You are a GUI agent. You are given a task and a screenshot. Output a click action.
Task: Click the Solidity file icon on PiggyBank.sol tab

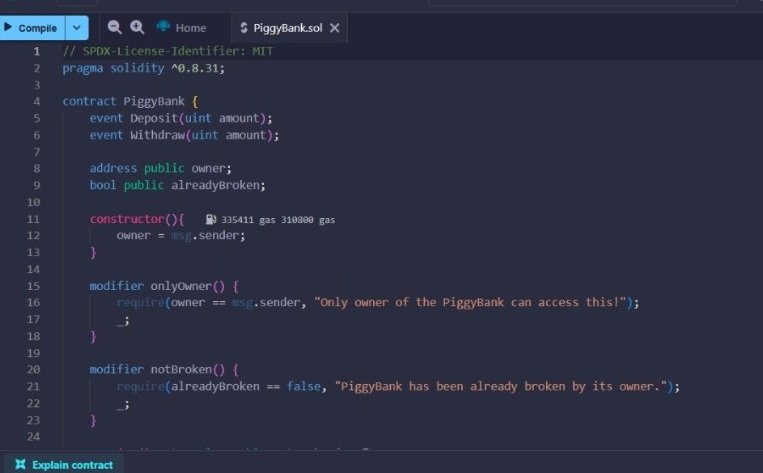[244, 28]
